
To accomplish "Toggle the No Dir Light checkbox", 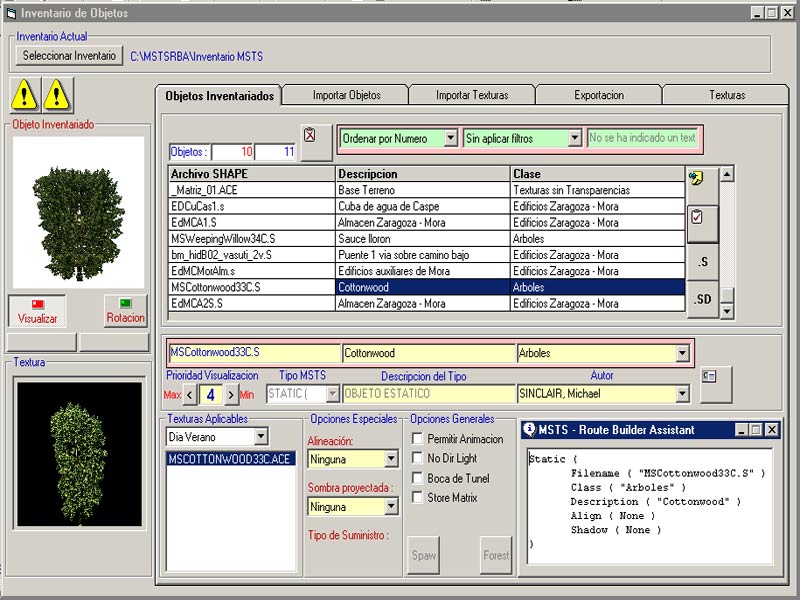I will tap(417, 458).
